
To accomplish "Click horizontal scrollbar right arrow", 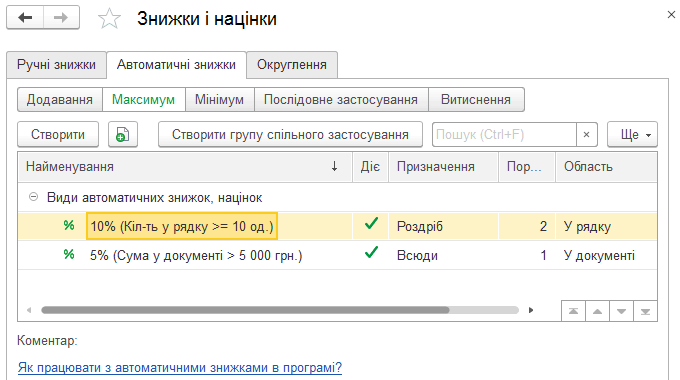I will click(531, 310).
